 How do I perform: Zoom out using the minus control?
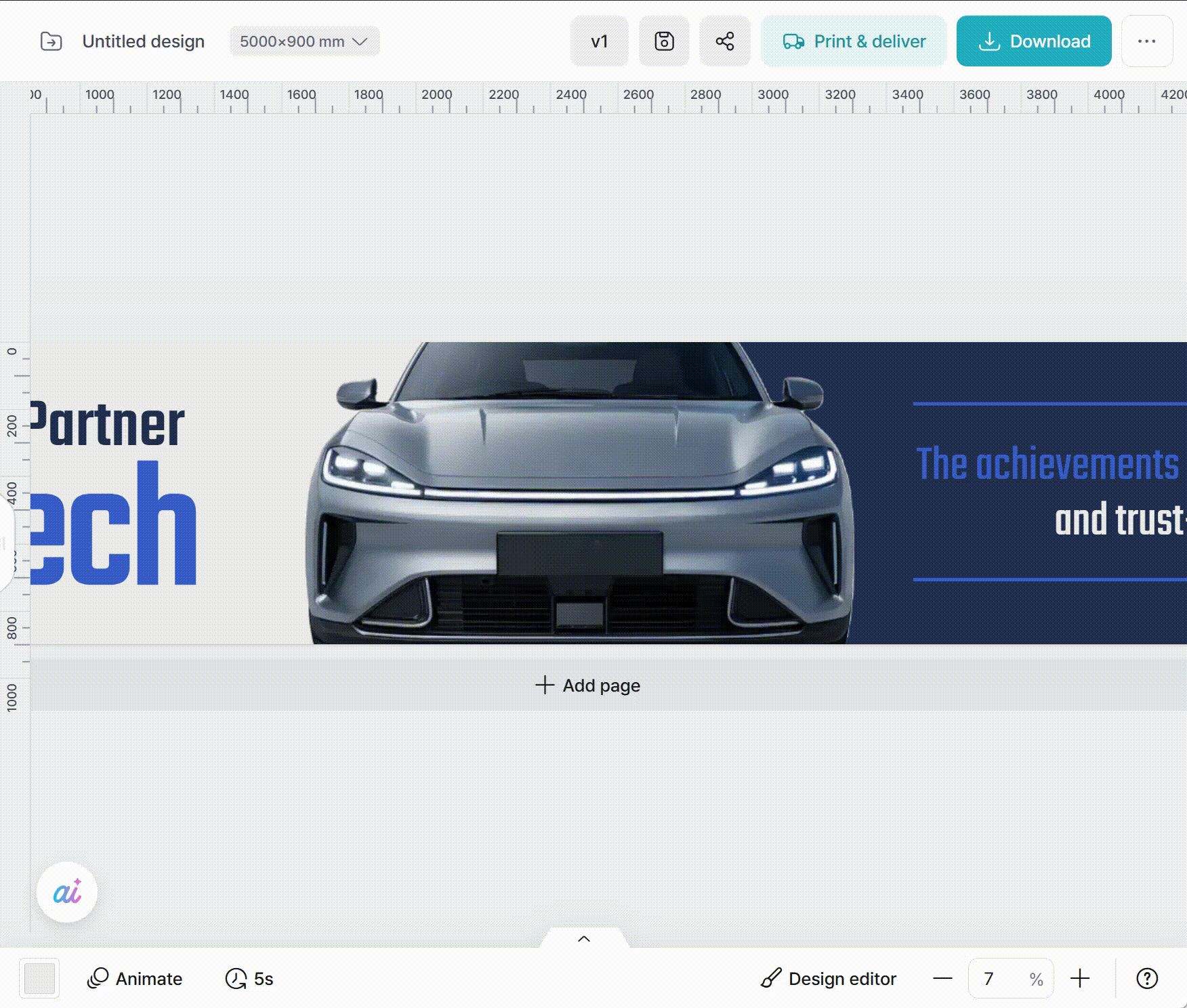(942, 978)
